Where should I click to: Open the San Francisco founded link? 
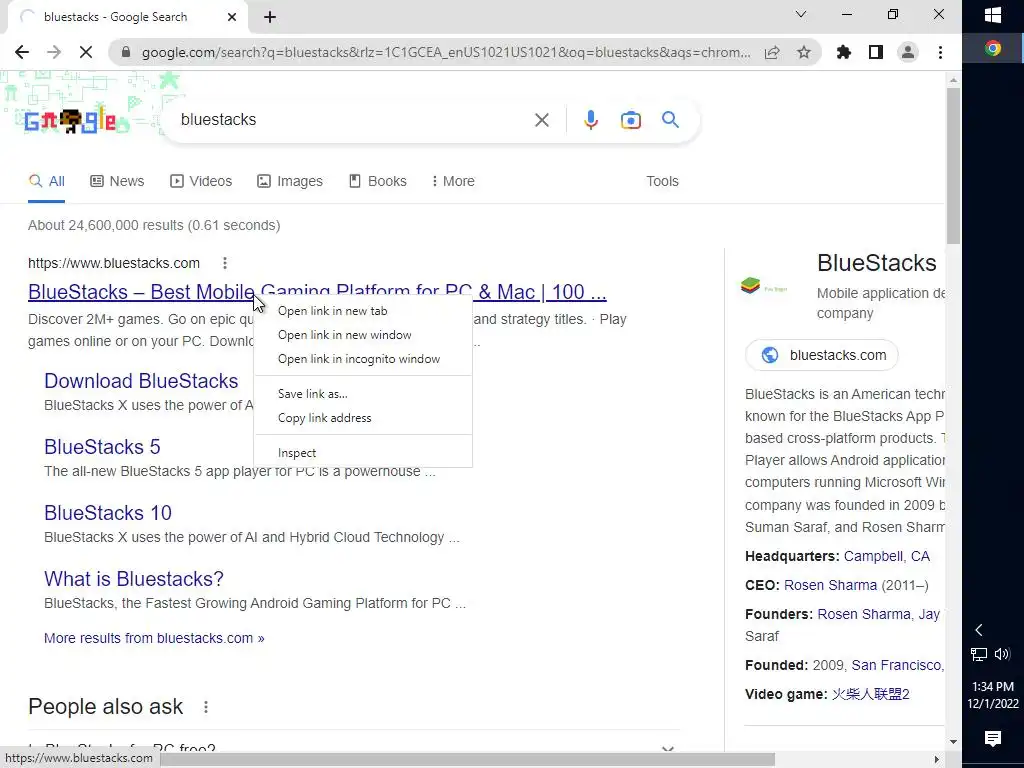point(898,665)
